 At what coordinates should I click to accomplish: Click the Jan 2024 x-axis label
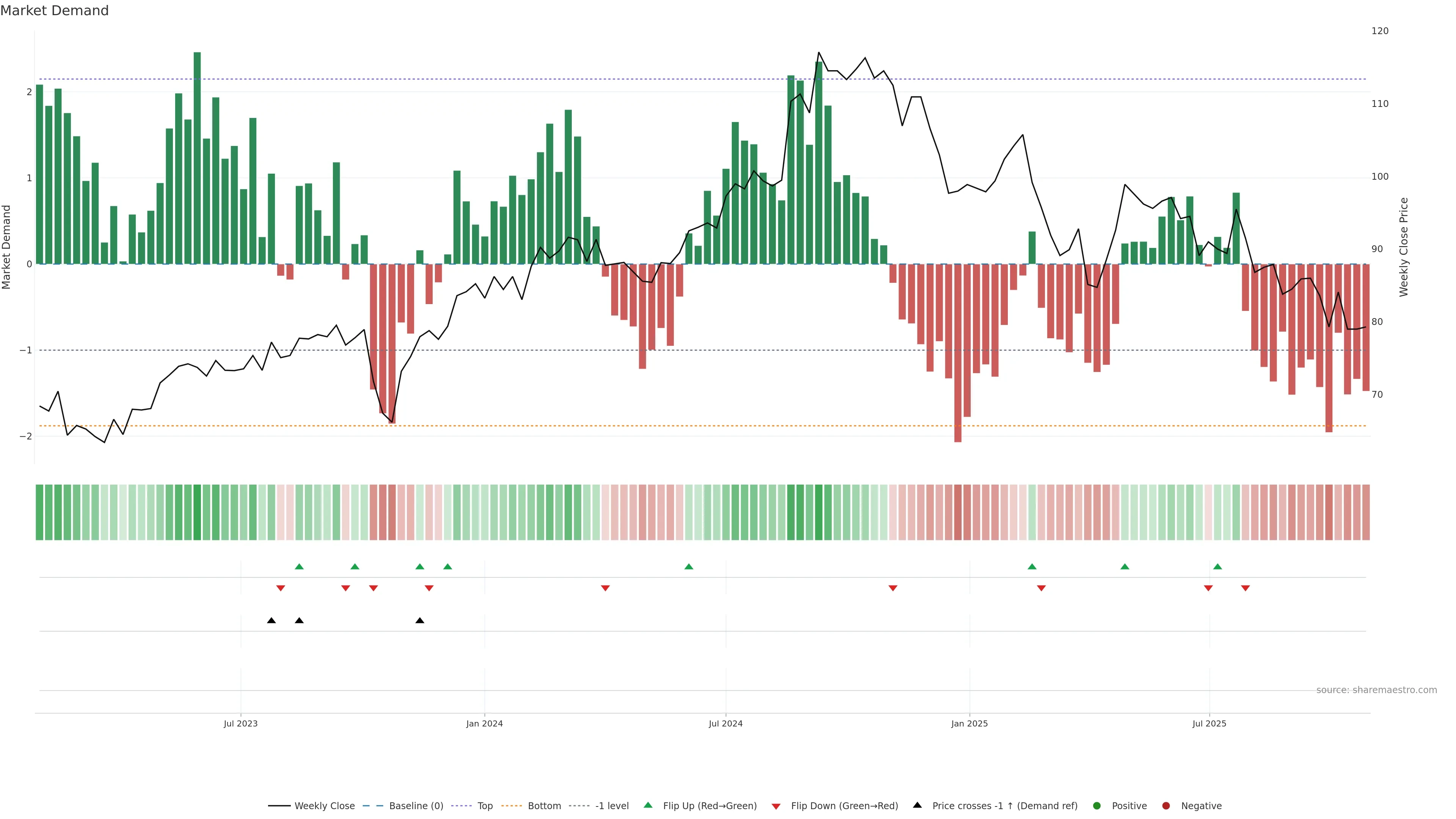tap(485, 723)
